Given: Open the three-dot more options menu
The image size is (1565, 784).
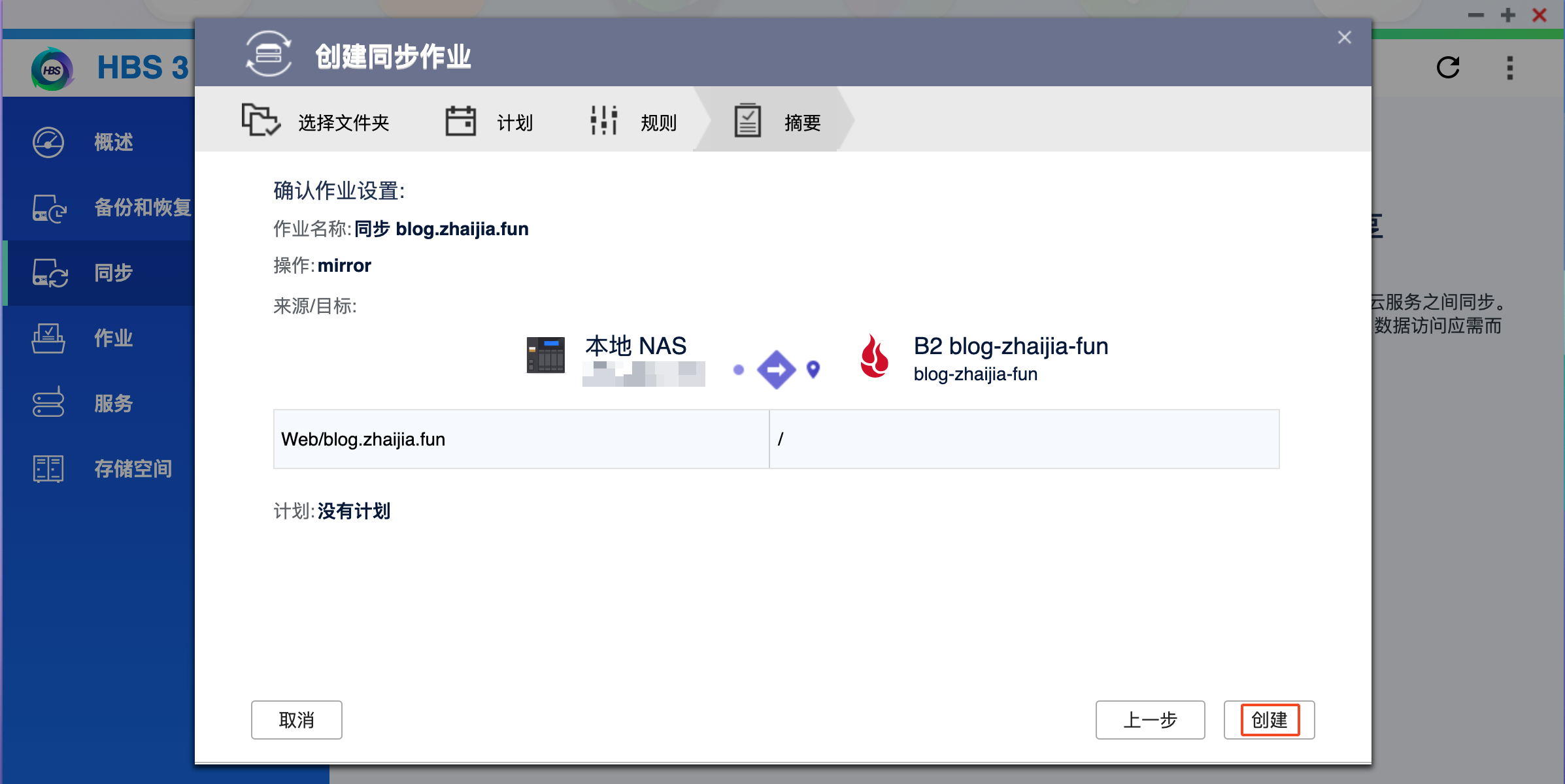Looking at the screenshot, I should coord(1510,67).
